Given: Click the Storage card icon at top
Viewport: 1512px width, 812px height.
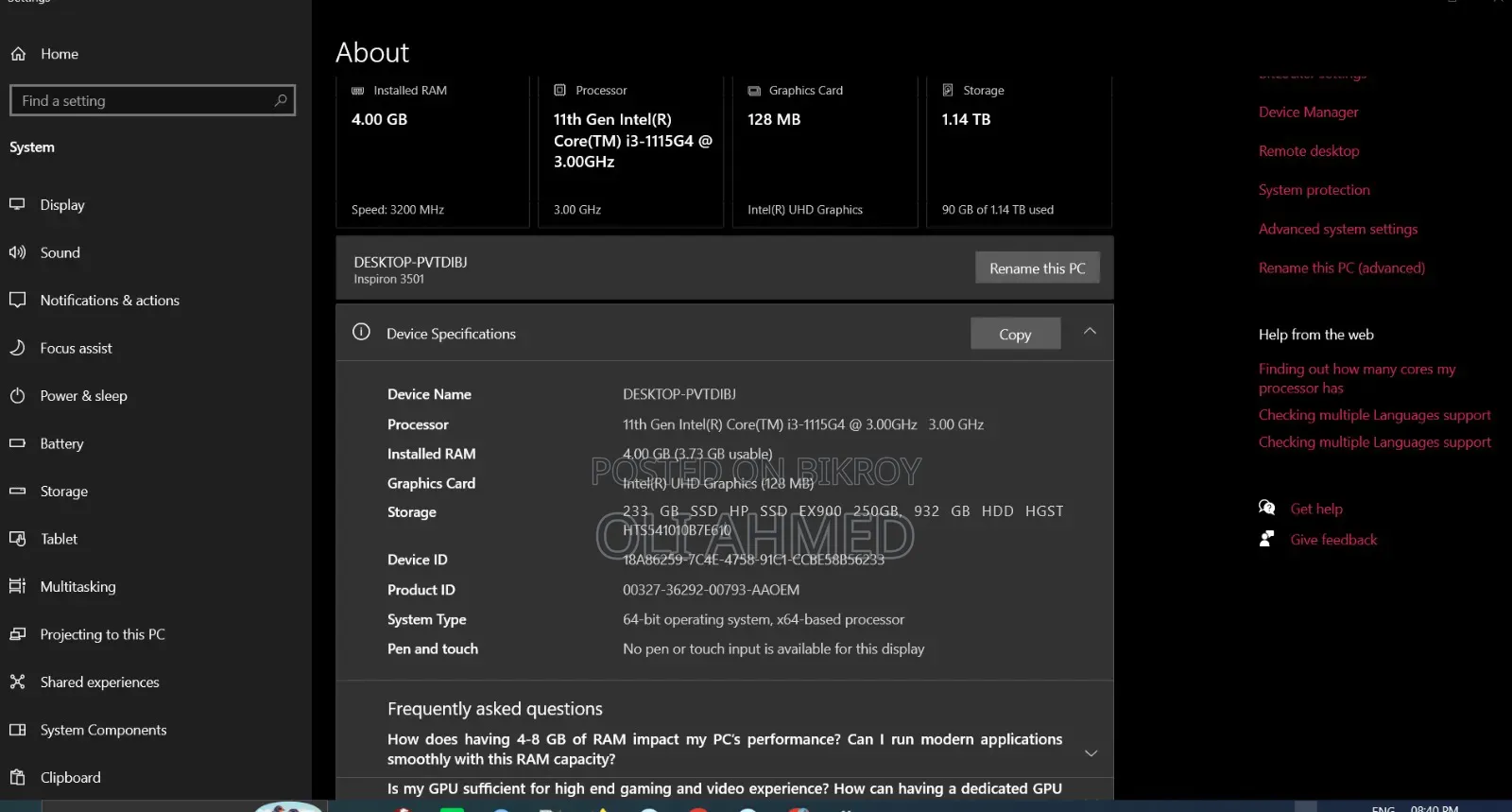Looking at the screenshot, I should tap(948, 90).
